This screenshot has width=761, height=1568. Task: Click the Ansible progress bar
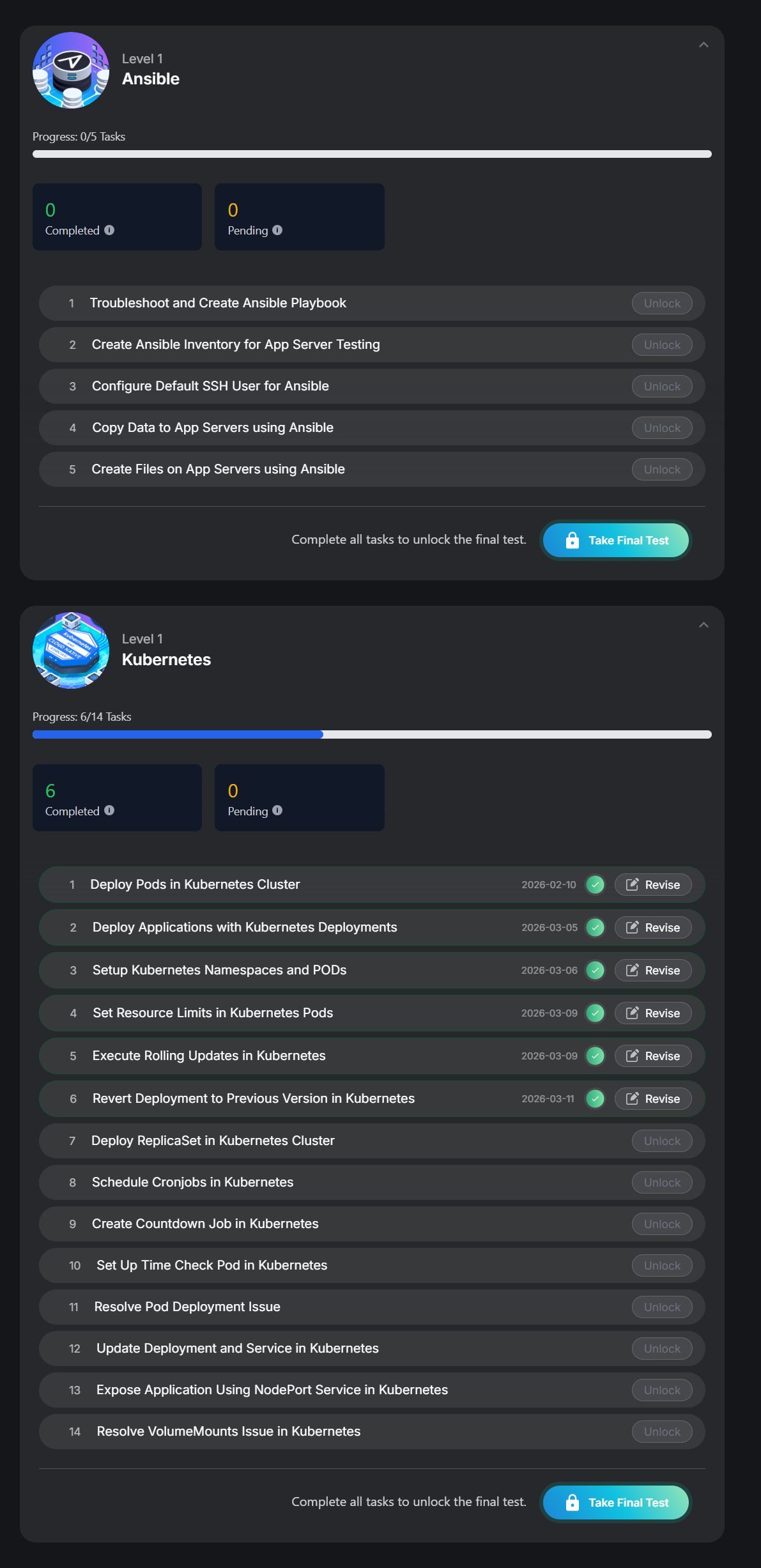tap(372, 154)
